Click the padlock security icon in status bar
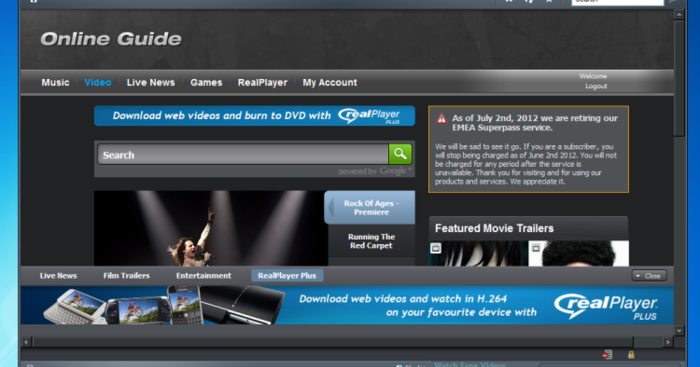This screenshot has height=367, width=700. tap(631, 354)
